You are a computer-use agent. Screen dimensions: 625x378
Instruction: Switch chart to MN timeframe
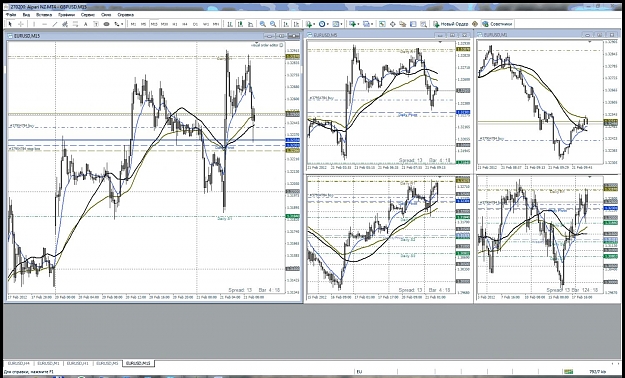[x=216, y=24]
